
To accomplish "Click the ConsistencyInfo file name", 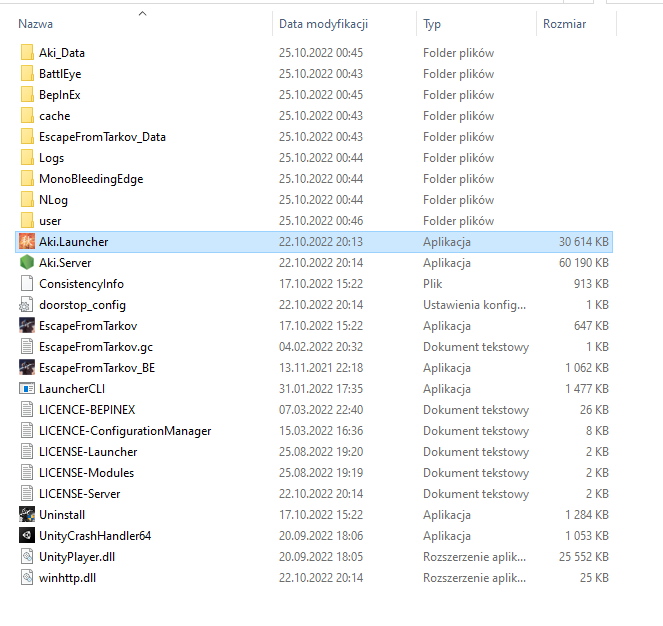I will click(82, 284).
